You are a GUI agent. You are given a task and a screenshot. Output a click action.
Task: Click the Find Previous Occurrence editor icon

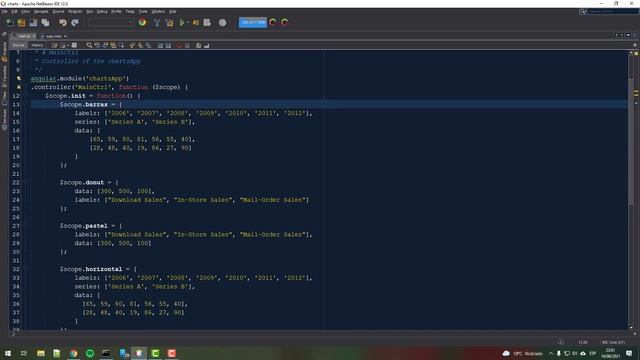click(x=97, y=45)
